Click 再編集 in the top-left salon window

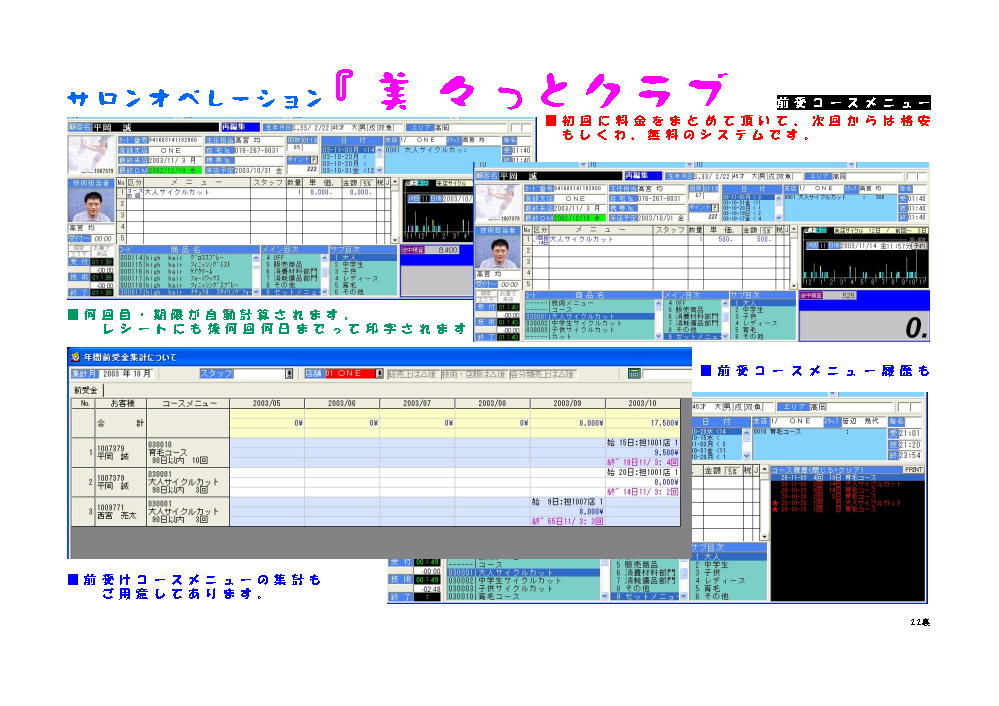[239, 127]
